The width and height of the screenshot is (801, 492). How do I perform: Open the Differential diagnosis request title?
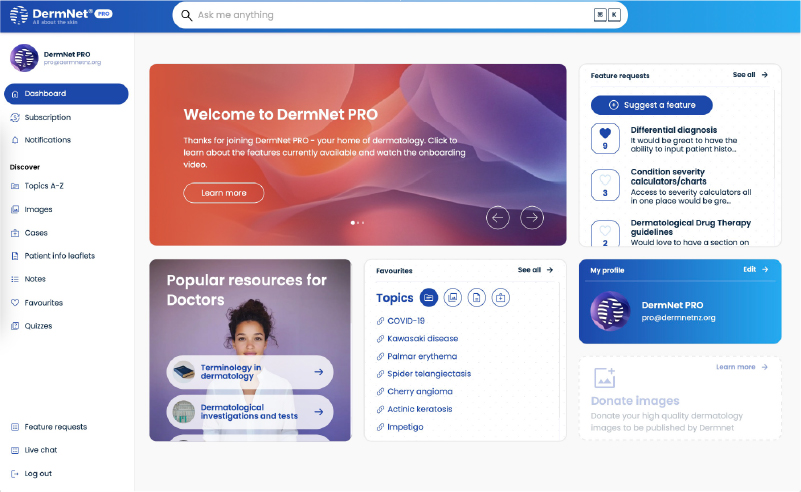click(674, 130)
